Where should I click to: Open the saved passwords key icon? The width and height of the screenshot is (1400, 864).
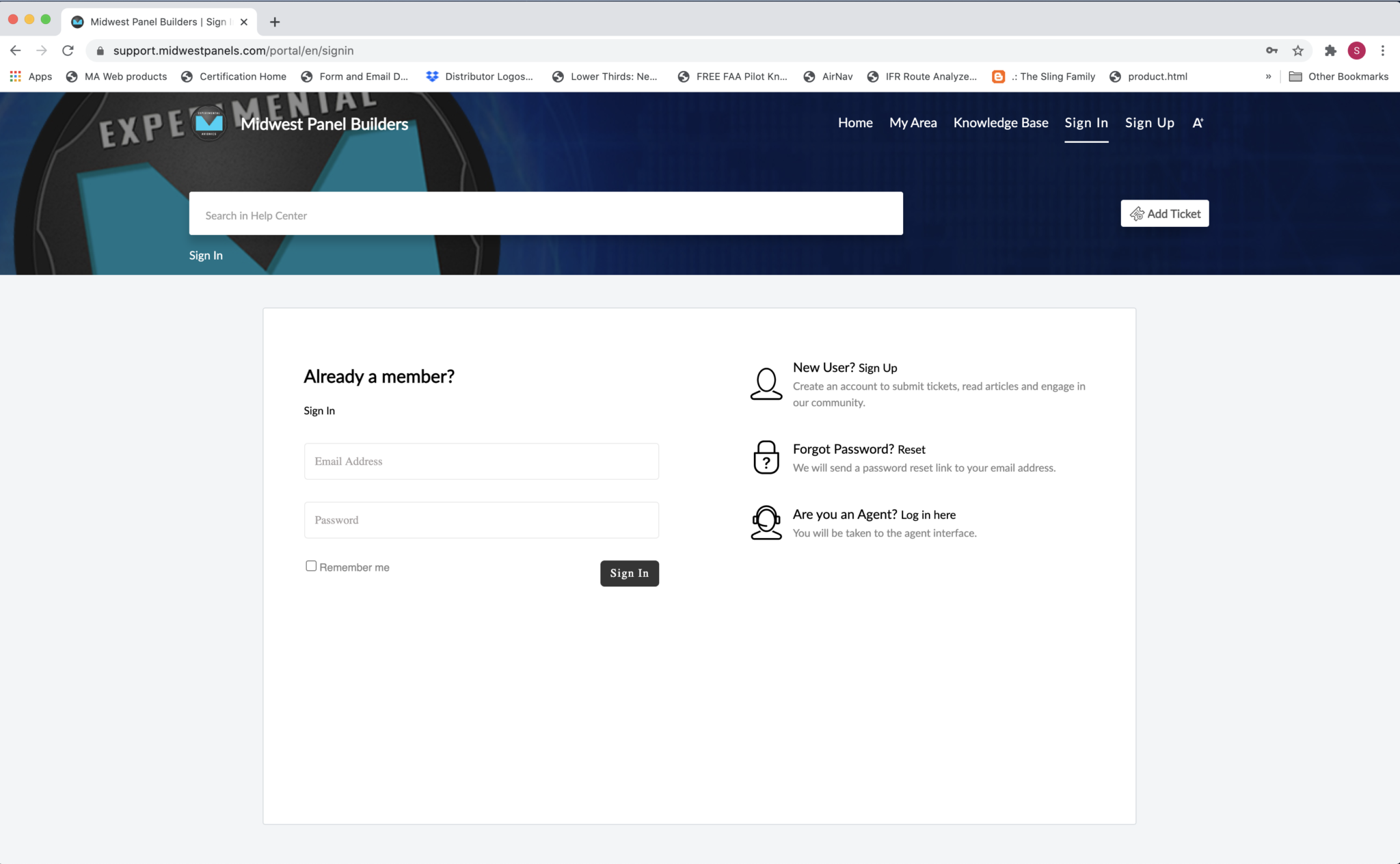point(1271,51)
